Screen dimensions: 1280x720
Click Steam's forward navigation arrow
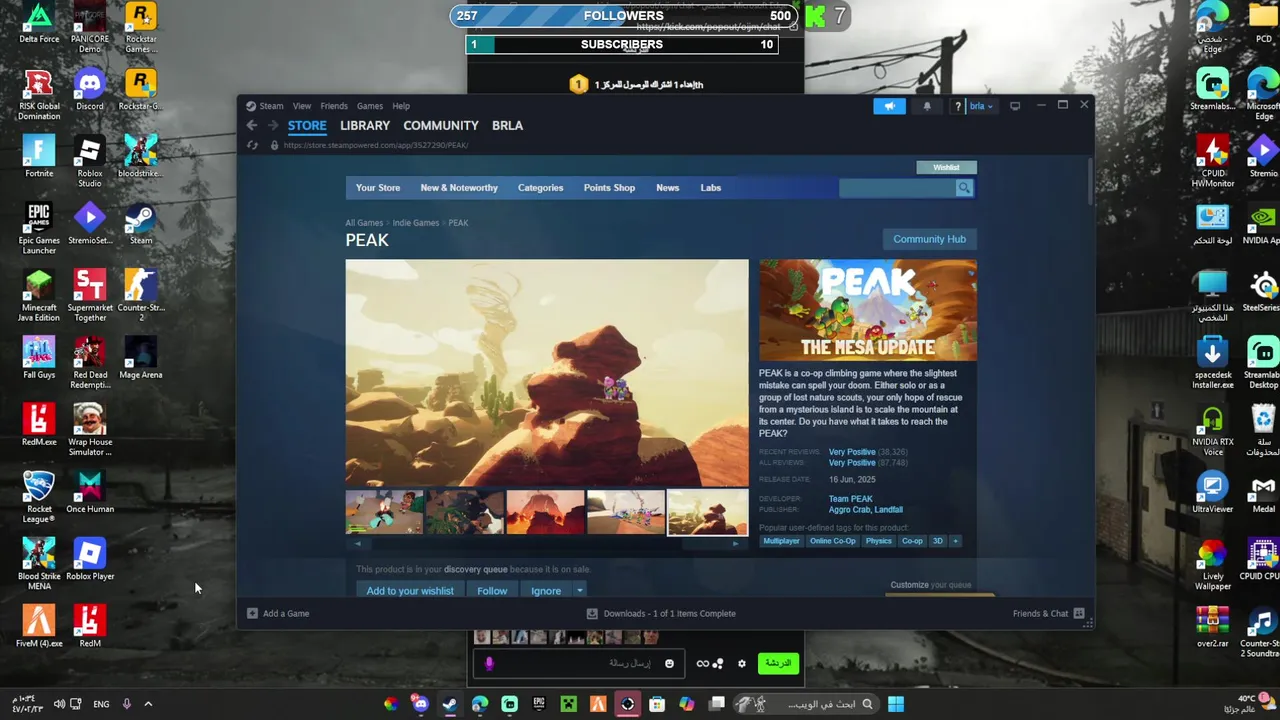pyautogui.click(x=272, y=126)
